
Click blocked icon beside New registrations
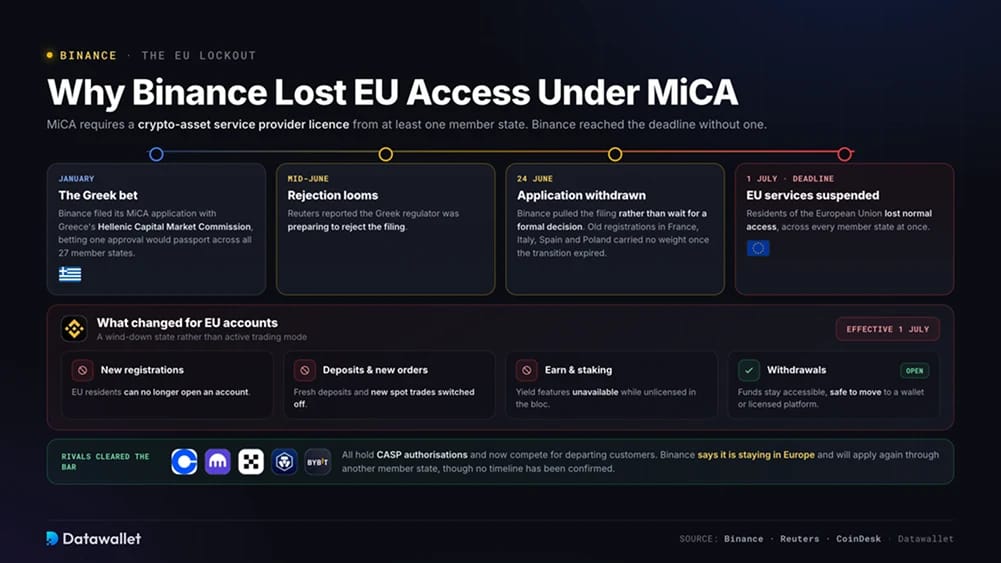pyautogui.click(x=82, y=370)
